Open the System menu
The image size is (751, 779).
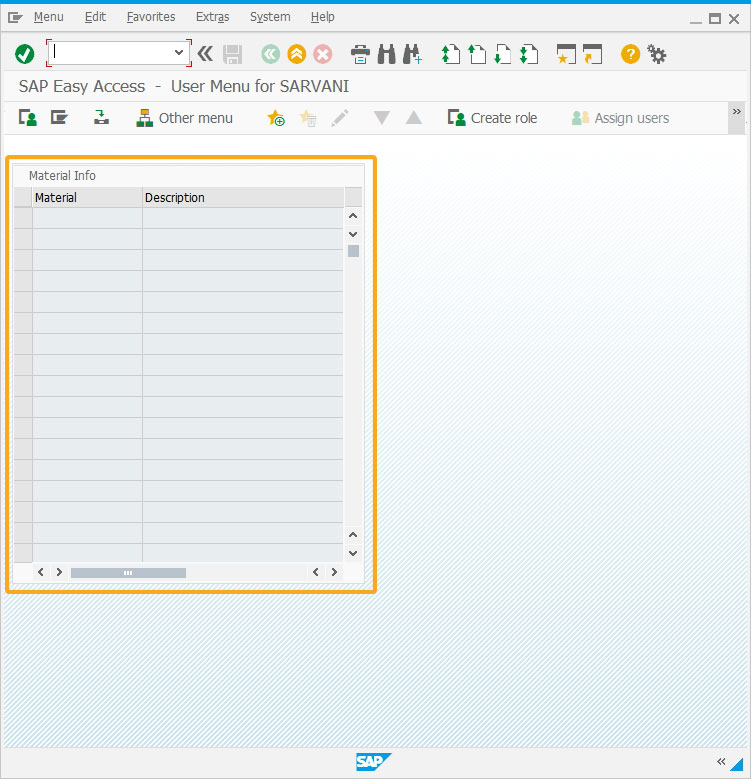point(270,17)
